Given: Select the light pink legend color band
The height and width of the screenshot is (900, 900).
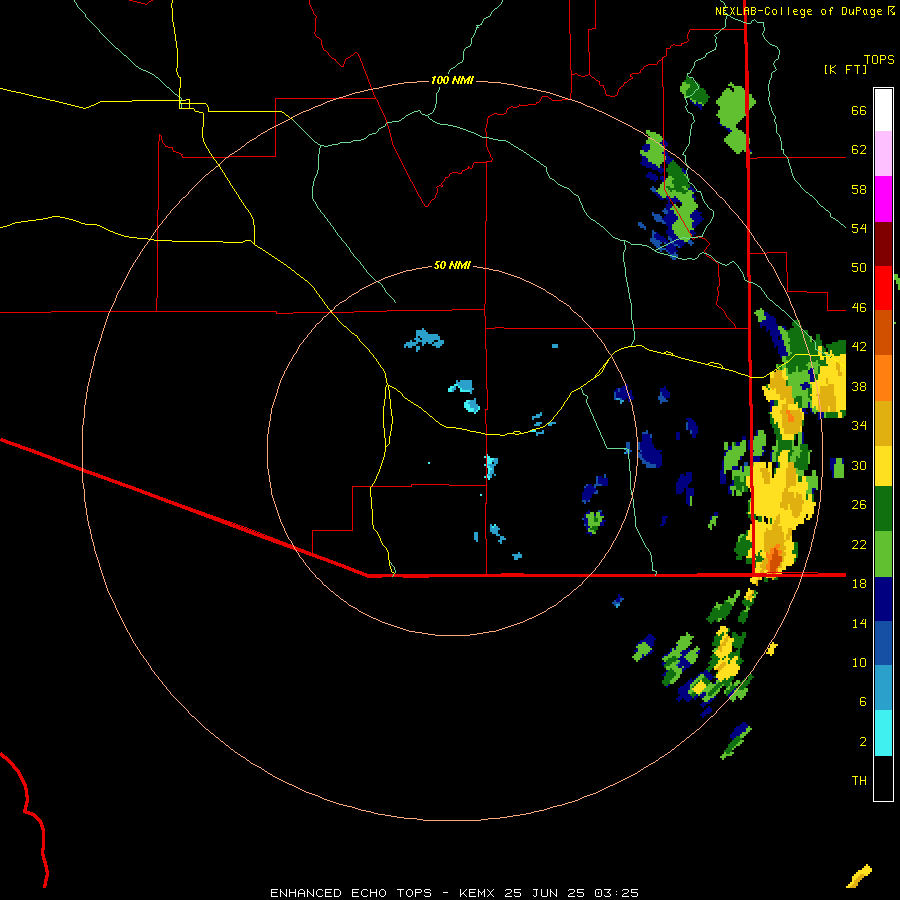Looking at the screenshot, I should pos(883,154).
